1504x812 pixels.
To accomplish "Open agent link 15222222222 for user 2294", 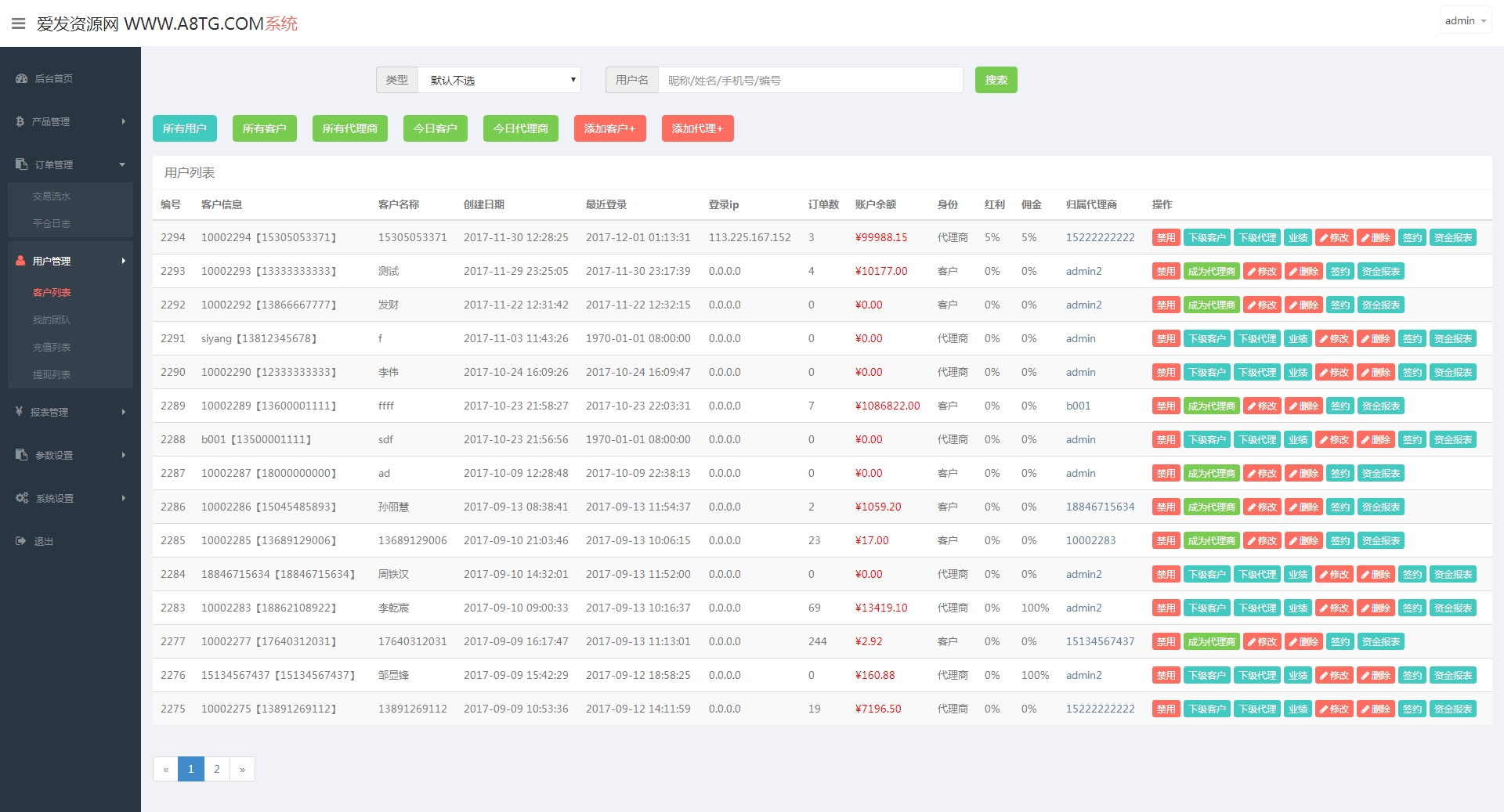I will click(x=1100, y=237).
